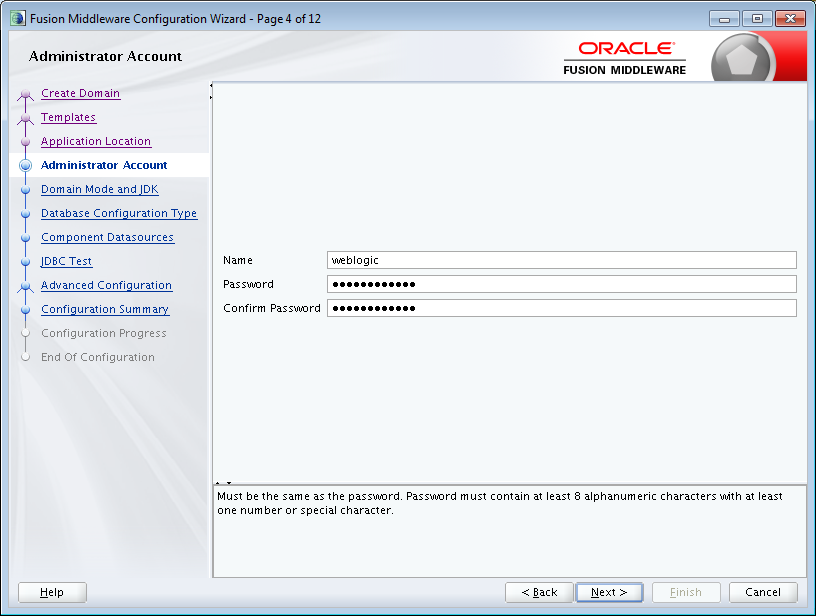This screenshot has width=816, height=616.
Task: Open Help for this wizard page
Action: 51,592
